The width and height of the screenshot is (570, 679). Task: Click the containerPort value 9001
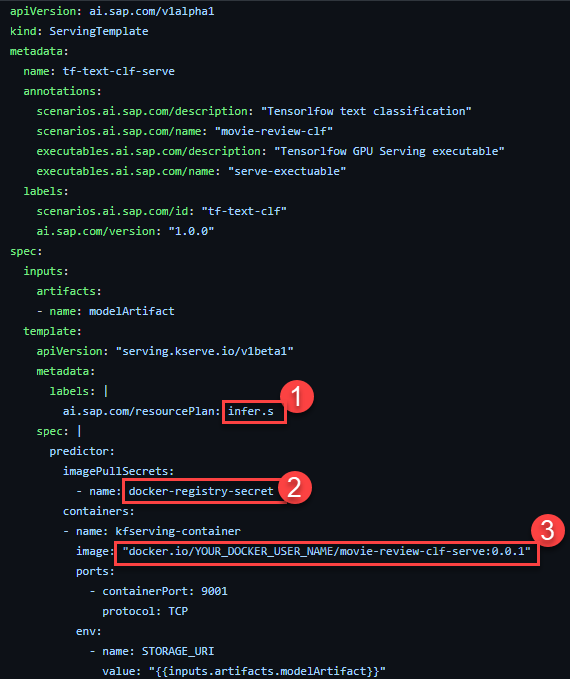point(214,592)
